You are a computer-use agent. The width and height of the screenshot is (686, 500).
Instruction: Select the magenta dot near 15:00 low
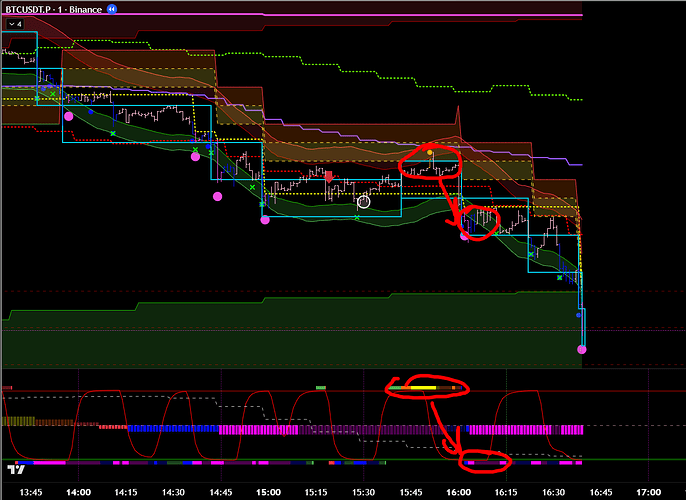265,220
